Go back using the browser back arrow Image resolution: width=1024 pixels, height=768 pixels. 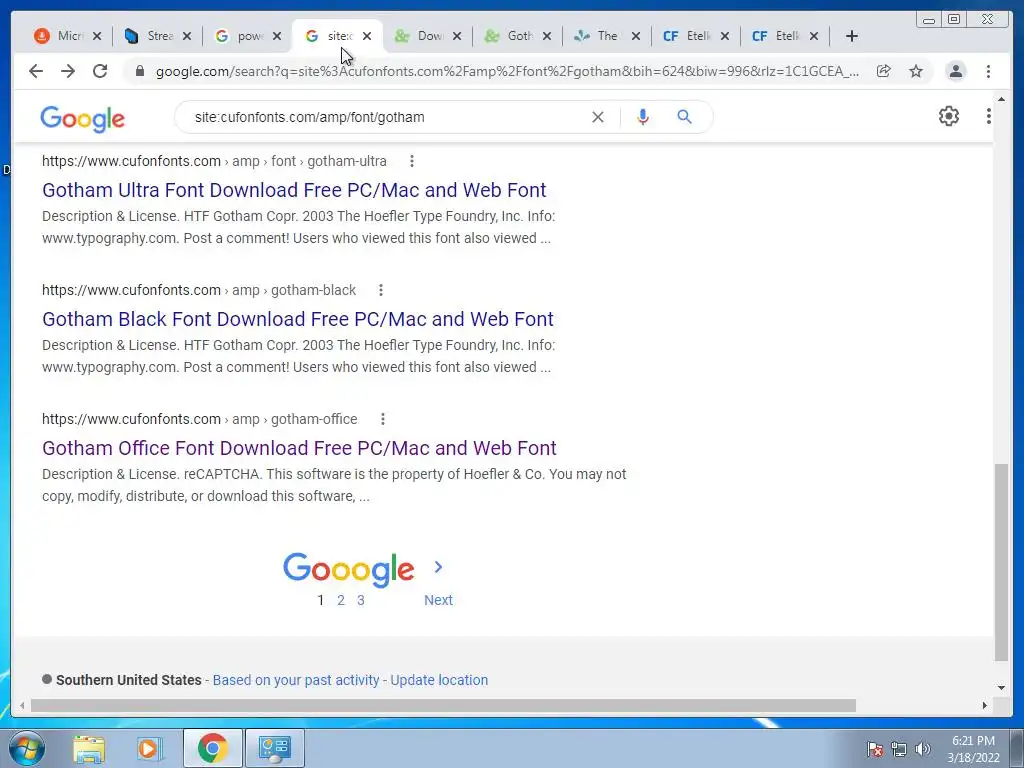(36, 71)
